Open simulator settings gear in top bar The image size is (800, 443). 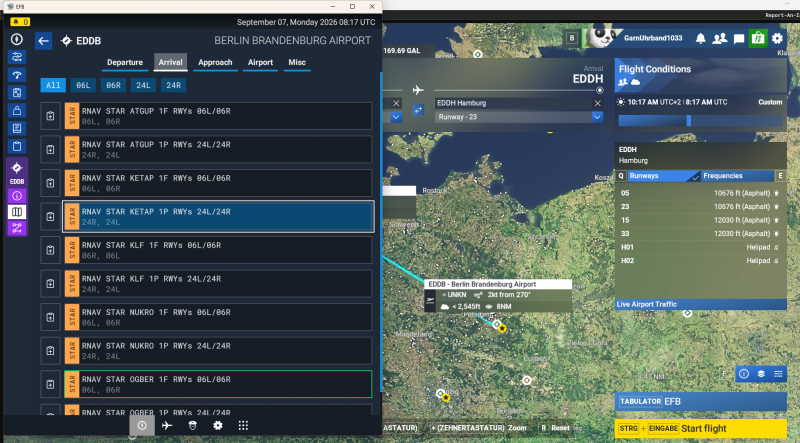777,38
